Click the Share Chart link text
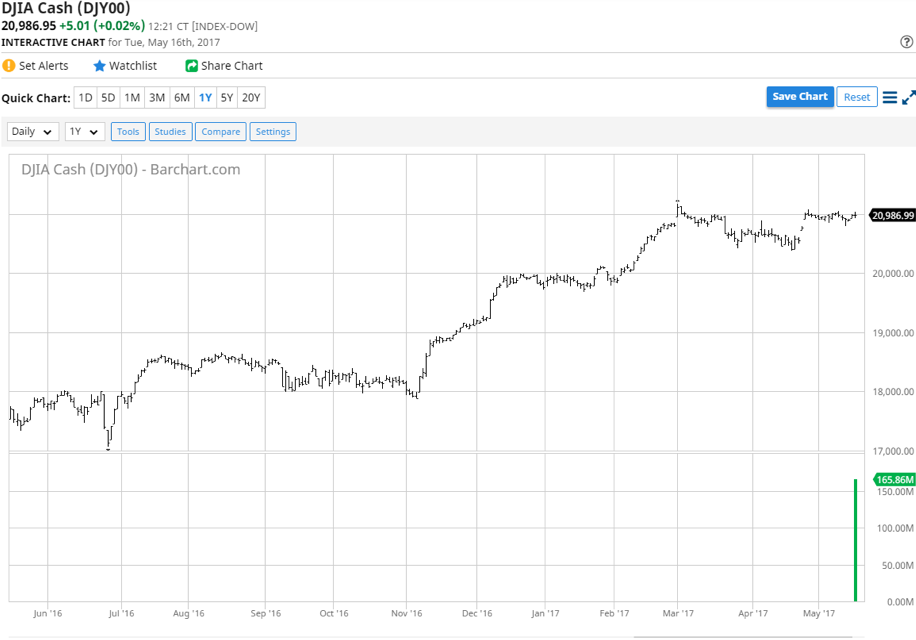Image resolution: width=916 pixels, height=640 pixels. tap(232, 66)
